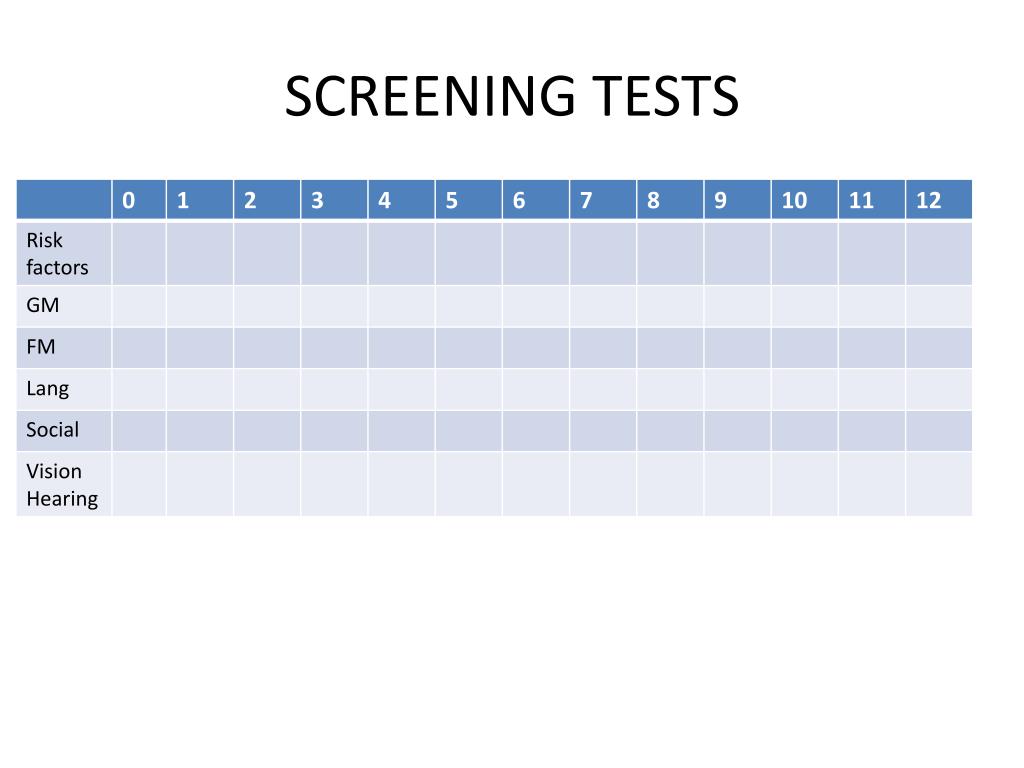Click the SCREENING TESTS title text
Image resolution: width=1024 pixels, height=768 pixels.
[511, 97]
